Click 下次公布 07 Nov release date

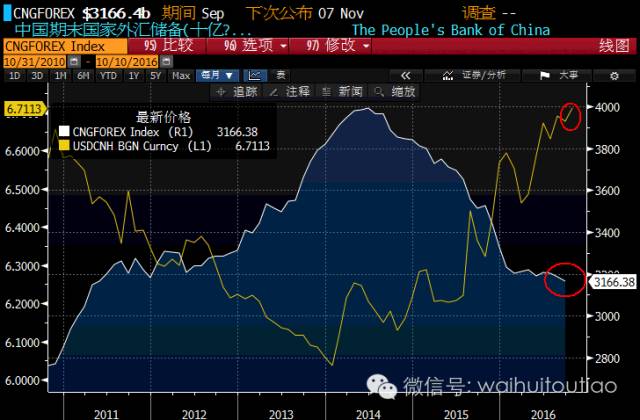304,13
